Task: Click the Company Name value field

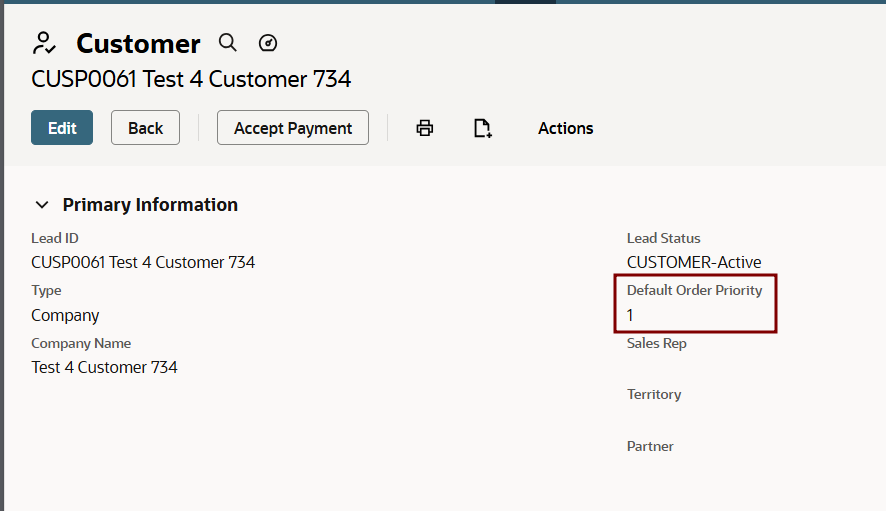Action: click(x=104, y=367)
